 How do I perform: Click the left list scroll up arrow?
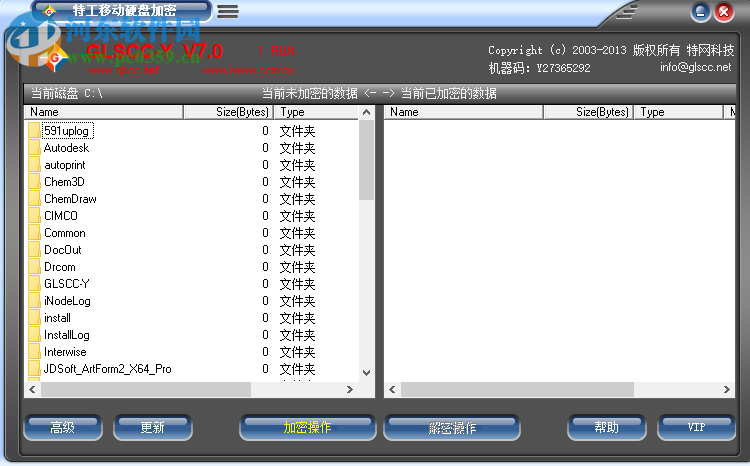(x=366, y=112)
